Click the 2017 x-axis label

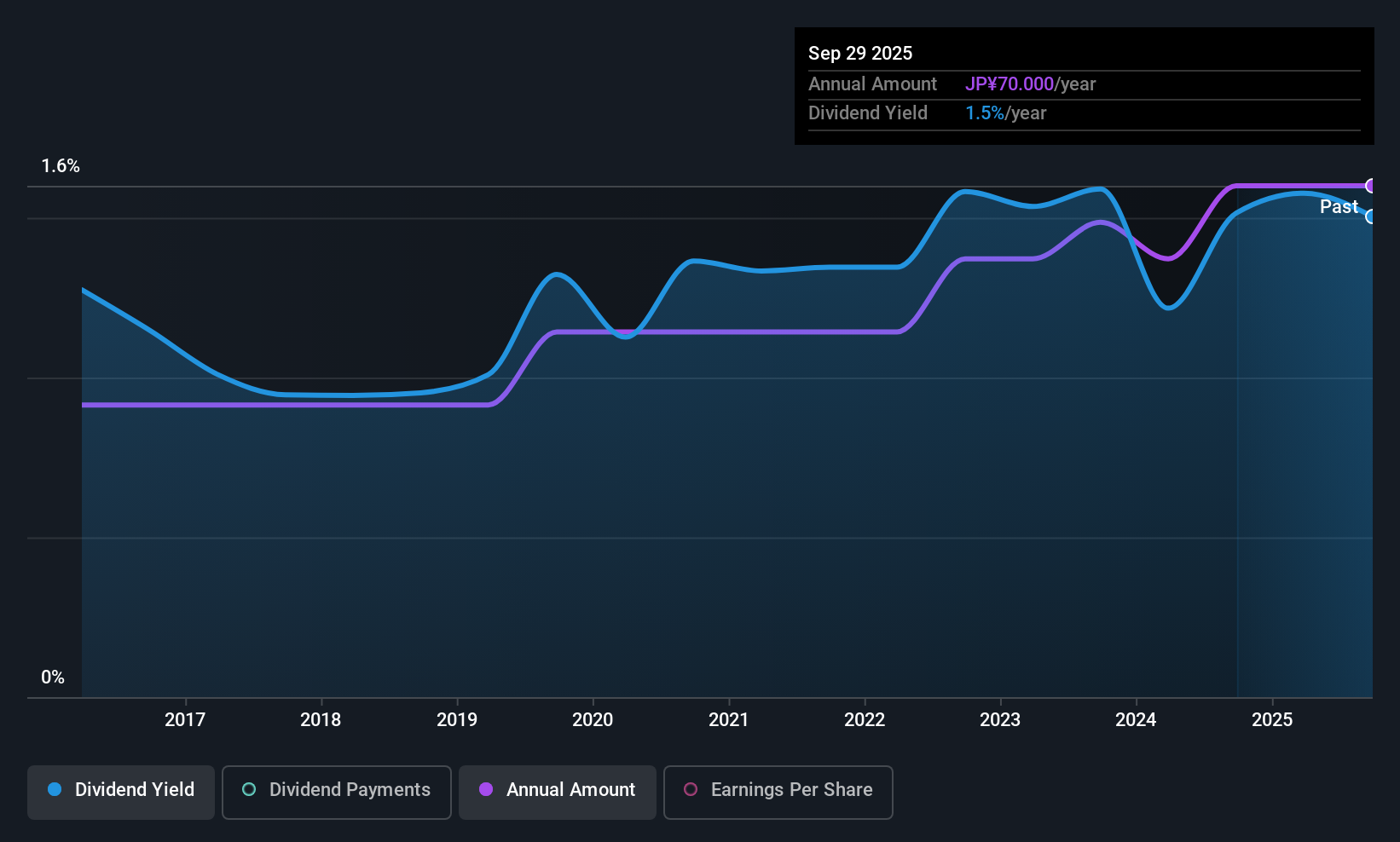point(185,720)
